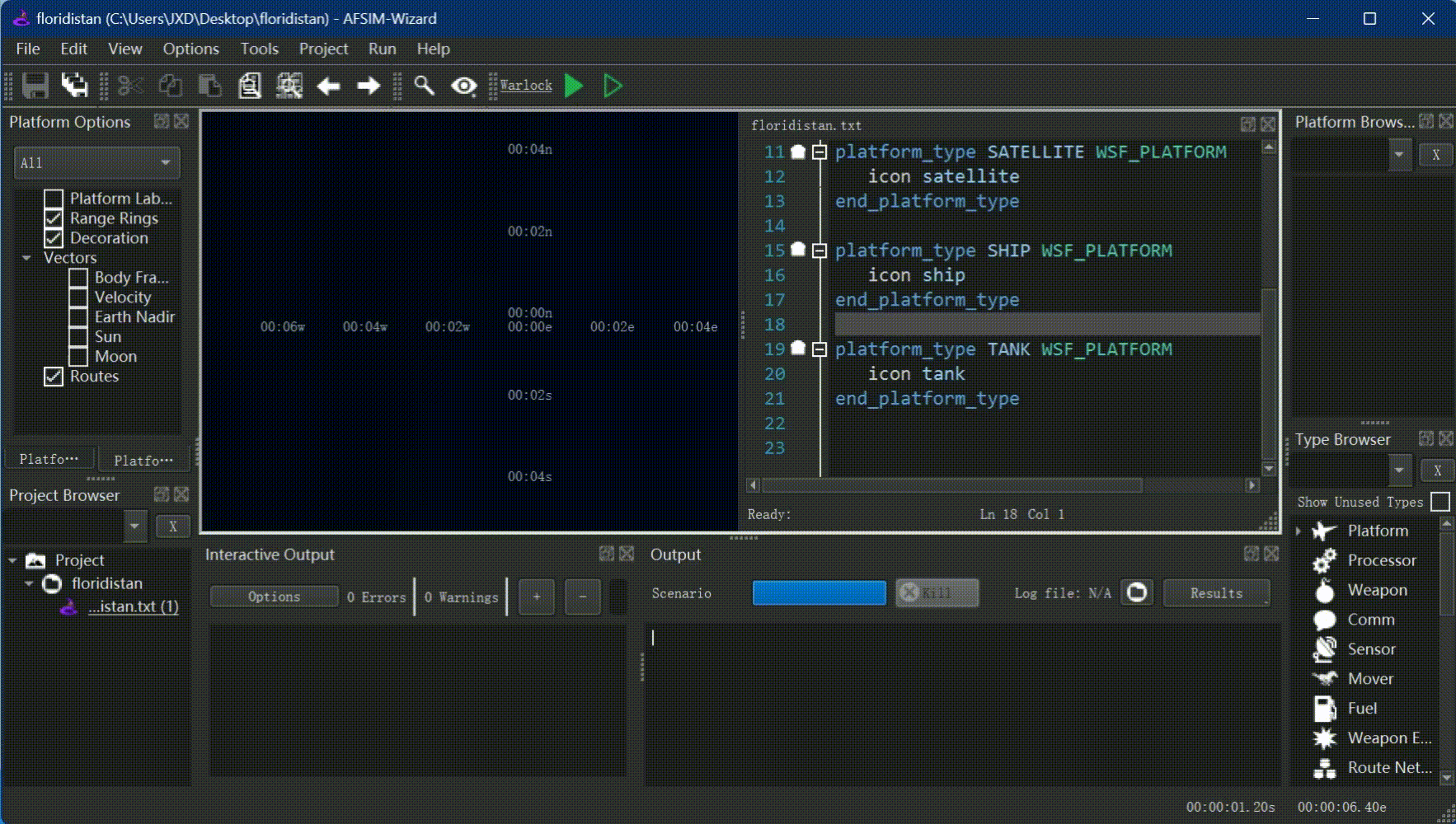Image resolution: width=1456 pixels, height=824 pixels.
Task: Enable Earth Nadir vector checkbox
Action: 78,317
